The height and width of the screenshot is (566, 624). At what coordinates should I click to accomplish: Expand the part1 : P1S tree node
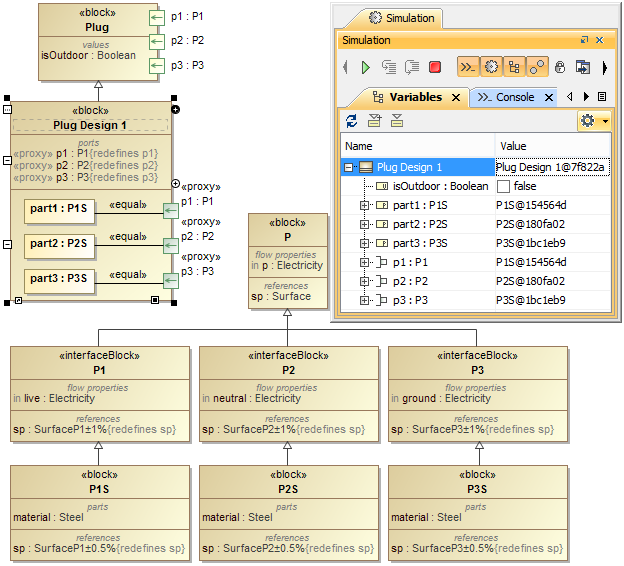point(365,205)
